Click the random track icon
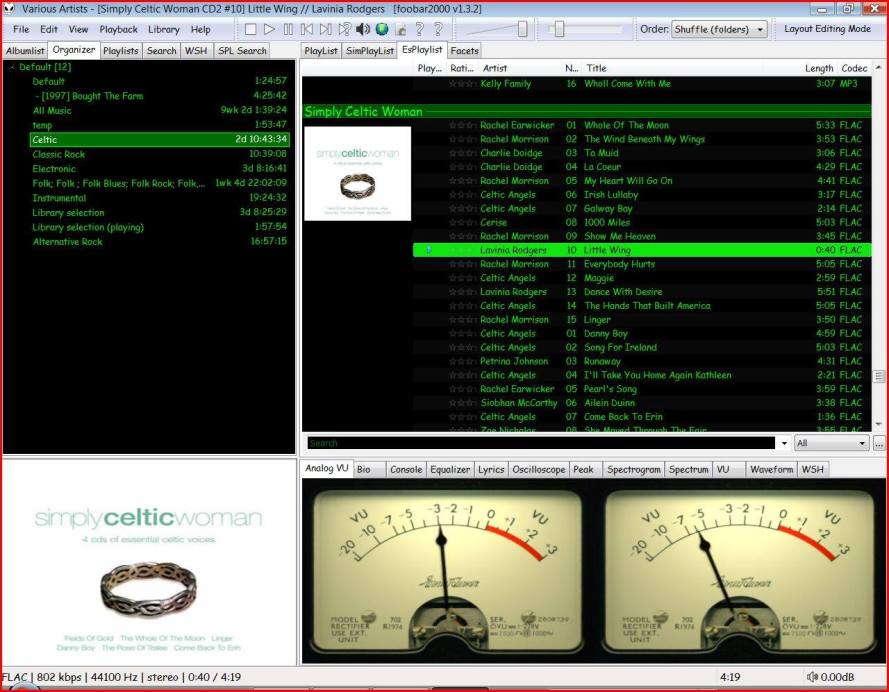The height and width of the screenshot is (692, 889). pos(345,30)
